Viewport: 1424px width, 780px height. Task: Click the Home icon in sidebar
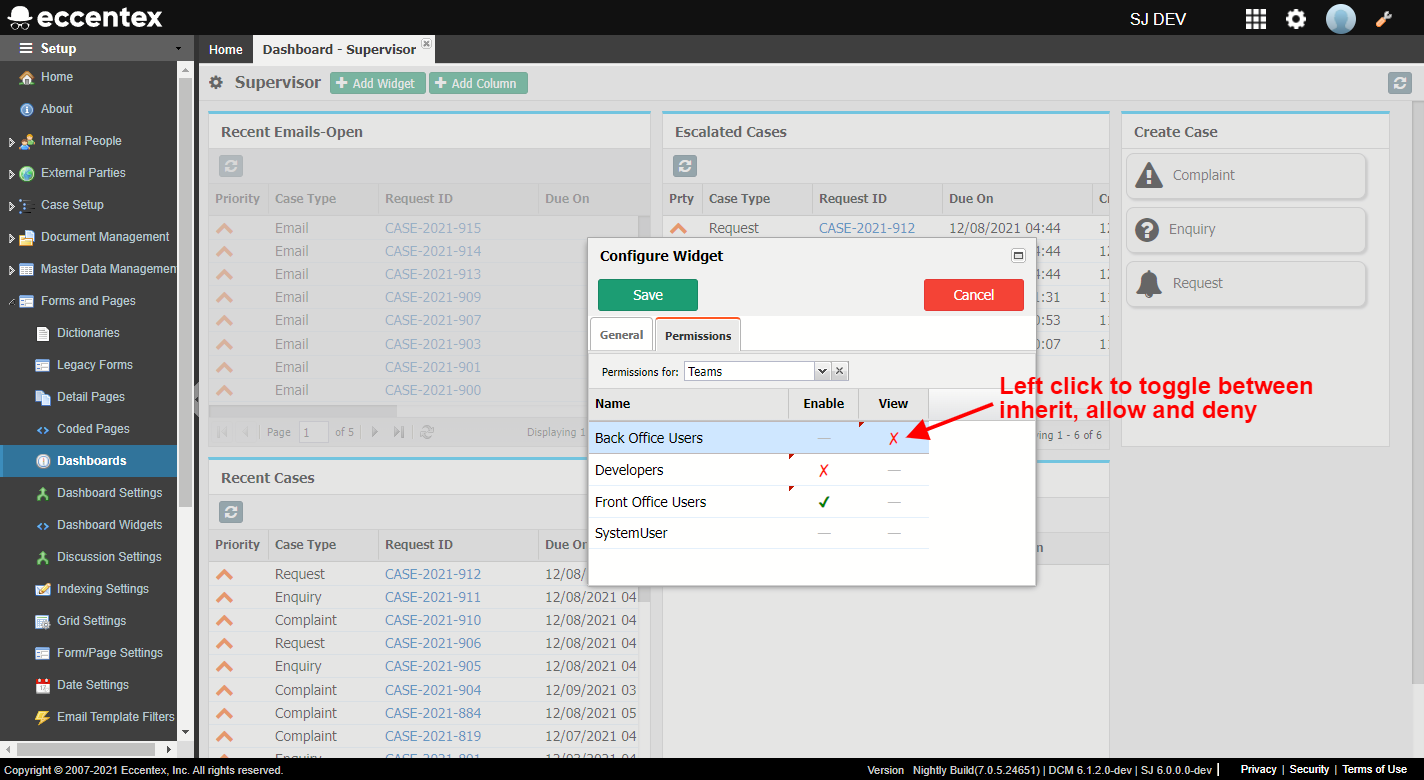click(27, 77)
